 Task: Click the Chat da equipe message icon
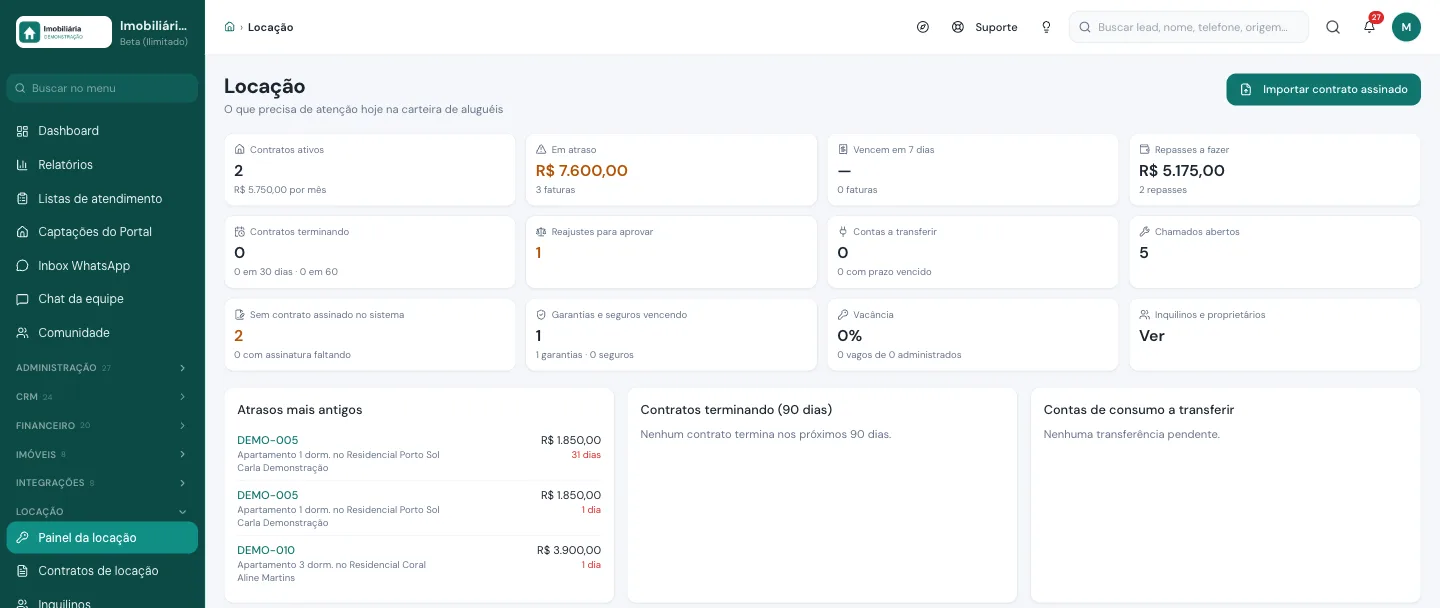22,299
